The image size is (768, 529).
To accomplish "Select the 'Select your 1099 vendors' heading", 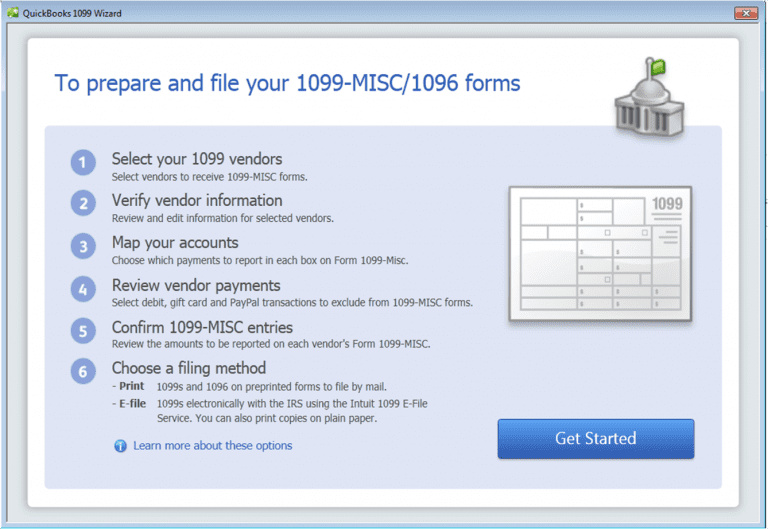I will pos(197,159).
